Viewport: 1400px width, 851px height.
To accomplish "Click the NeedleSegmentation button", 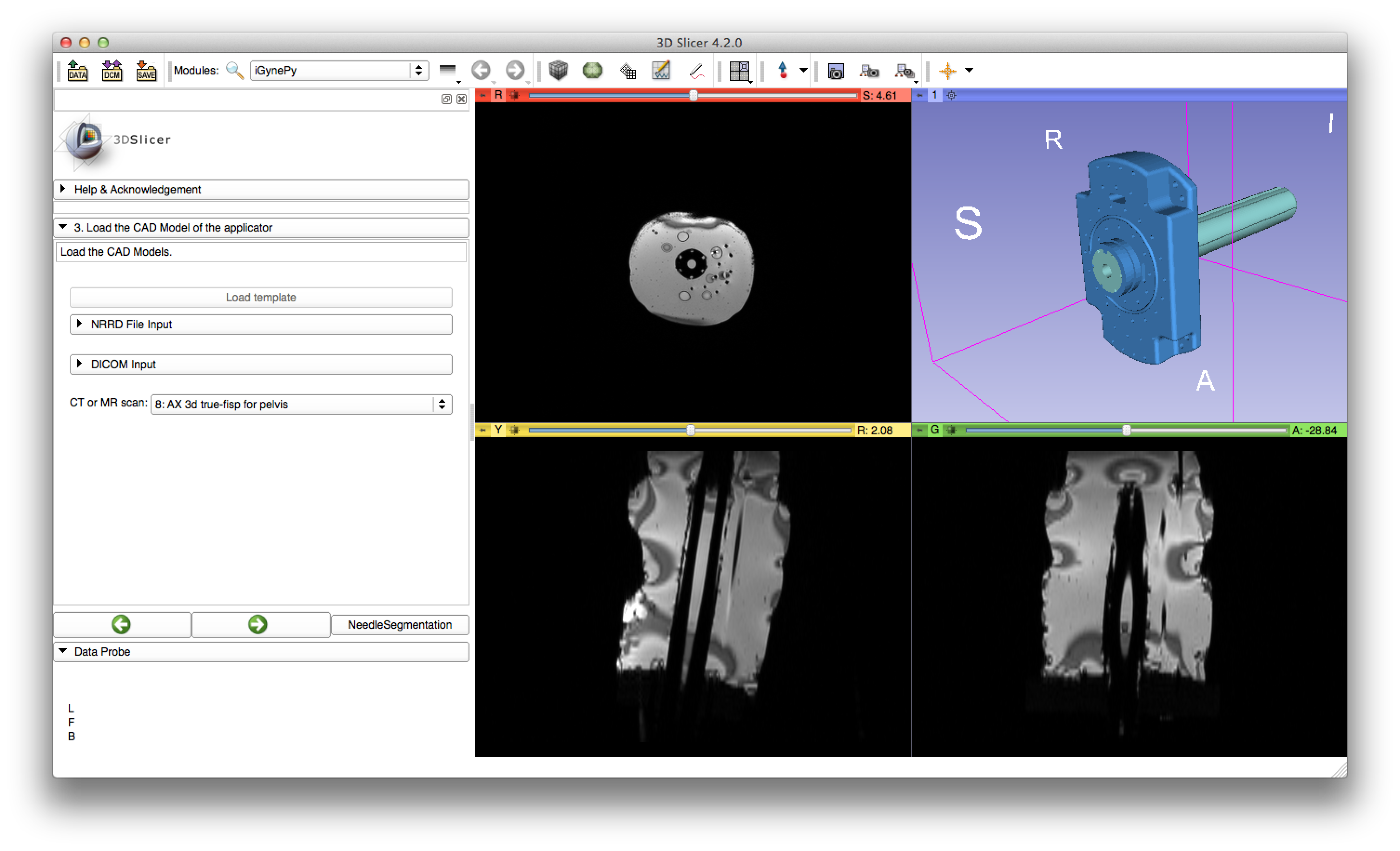I will click(399, 625).
